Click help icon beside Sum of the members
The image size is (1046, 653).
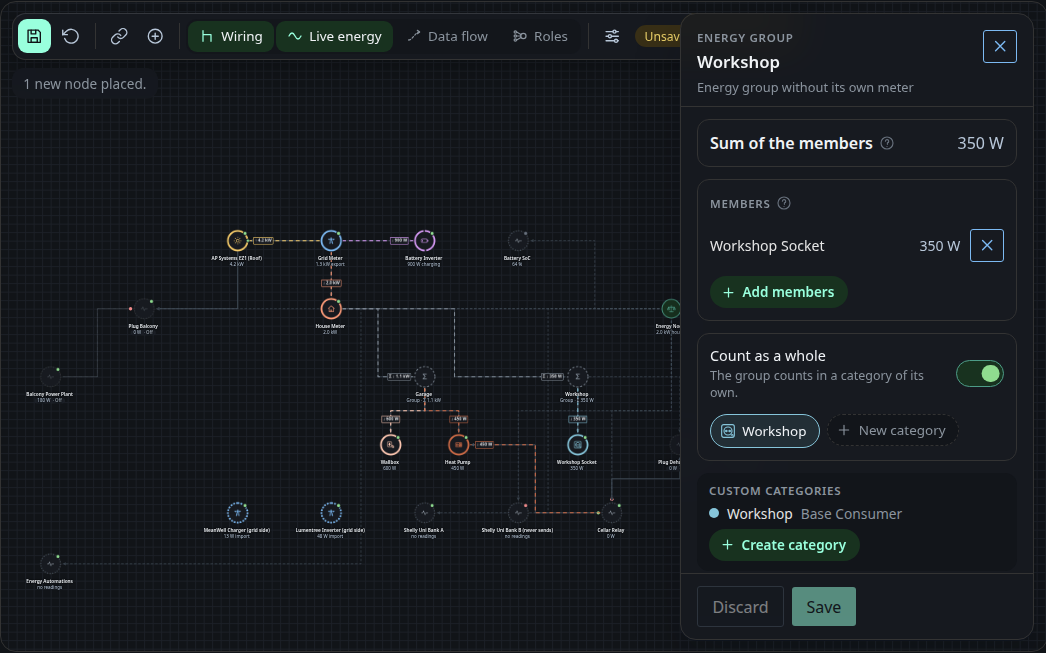[x=887, y=143]
